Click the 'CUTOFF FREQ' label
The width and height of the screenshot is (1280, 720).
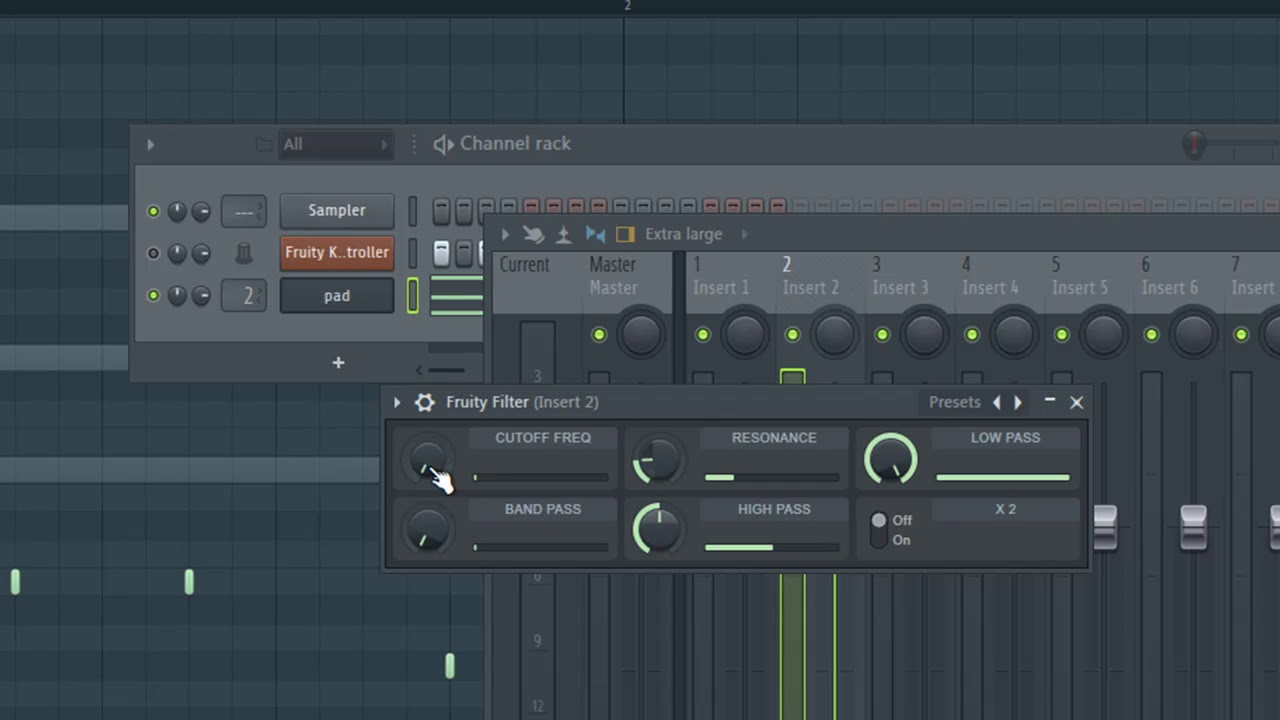(543, 438)
